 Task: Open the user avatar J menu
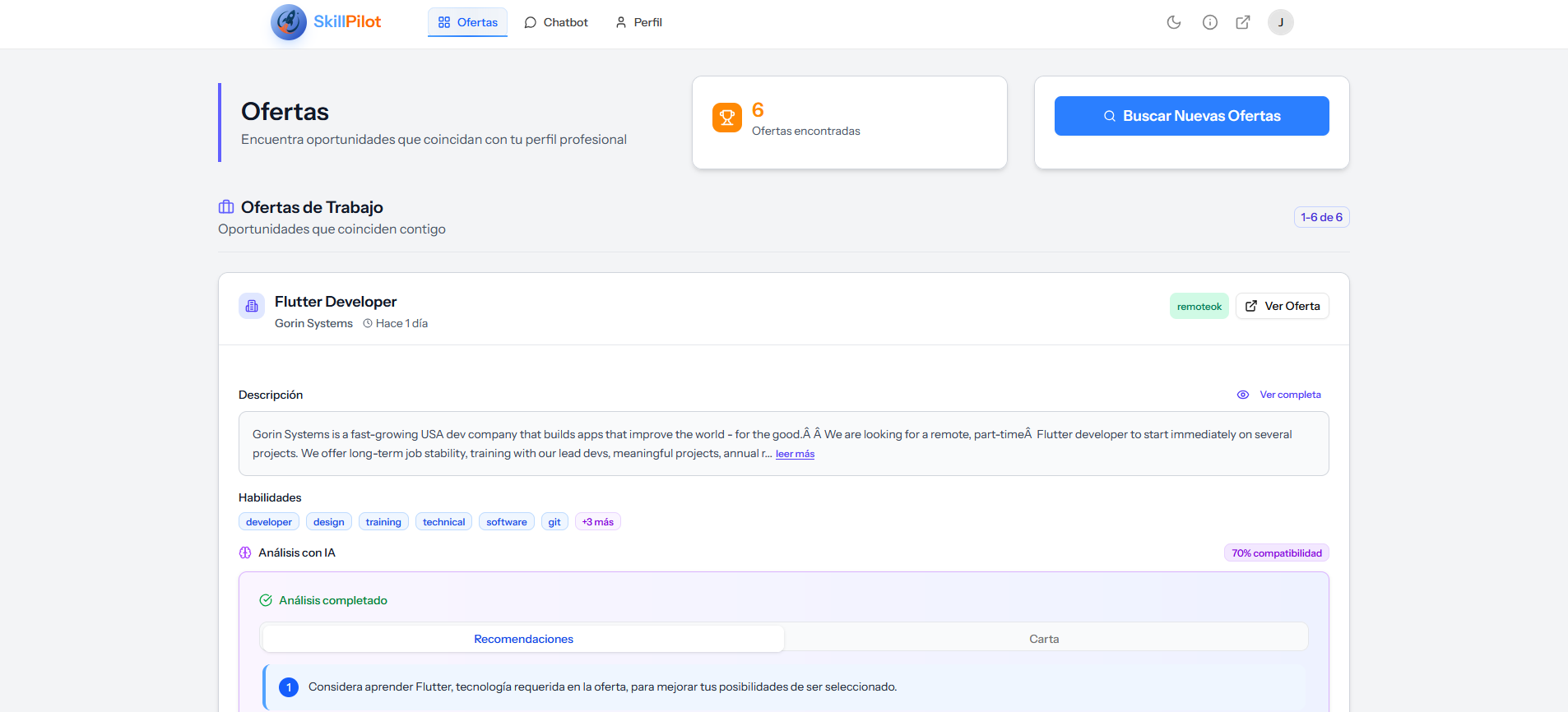(1280, 22)
